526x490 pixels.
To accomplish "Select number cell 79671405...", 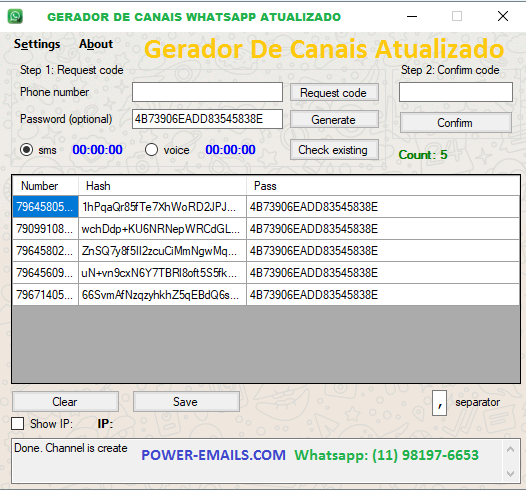I will click(x=45, y=295).
